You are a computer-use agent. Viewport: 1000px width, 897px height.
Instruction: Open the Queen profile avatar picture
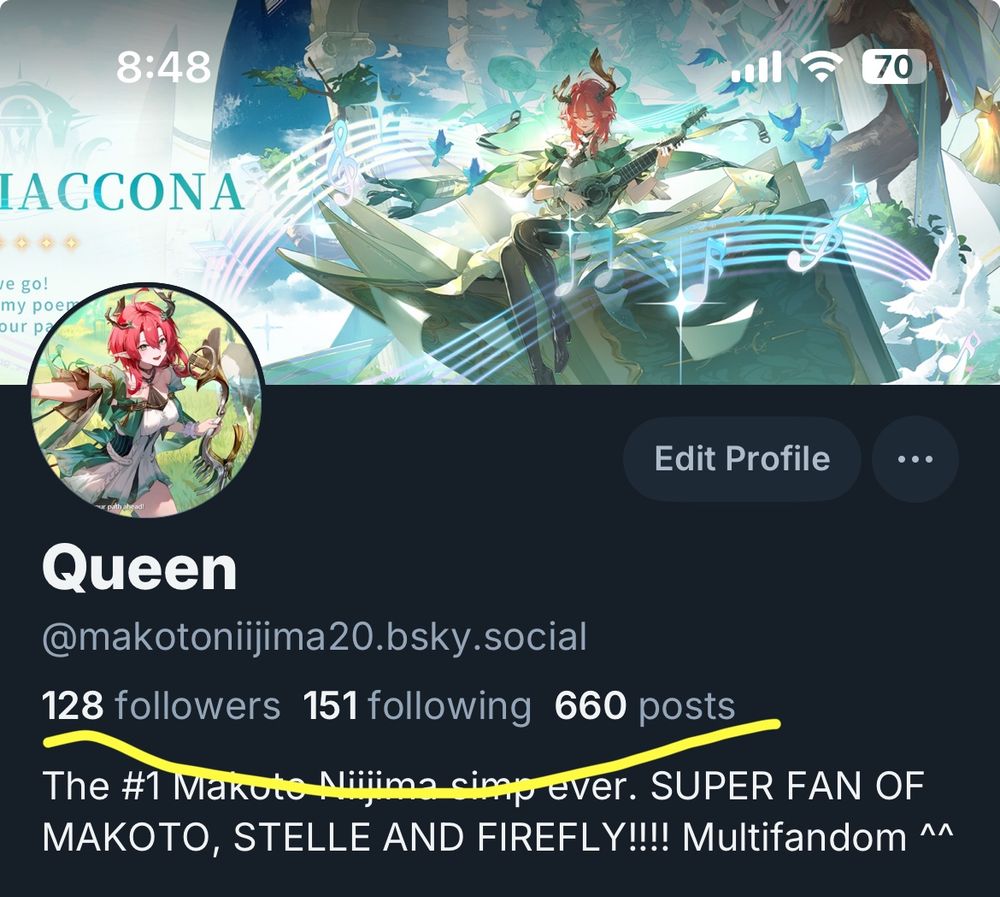tap(146, 401)
